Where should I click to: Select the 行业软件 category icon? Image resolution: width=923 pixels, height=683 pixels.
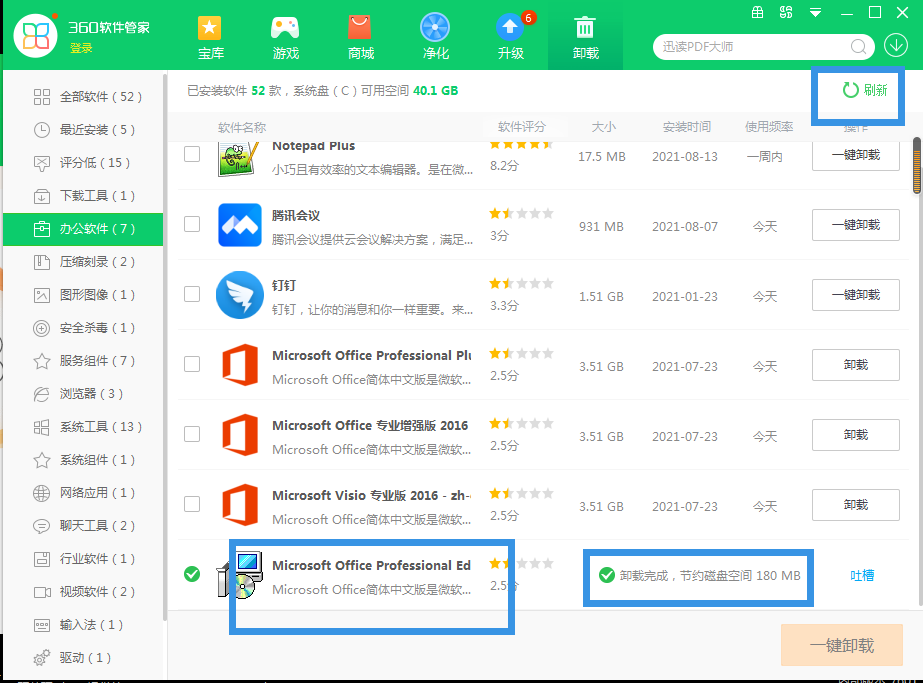tap(42, 559)
